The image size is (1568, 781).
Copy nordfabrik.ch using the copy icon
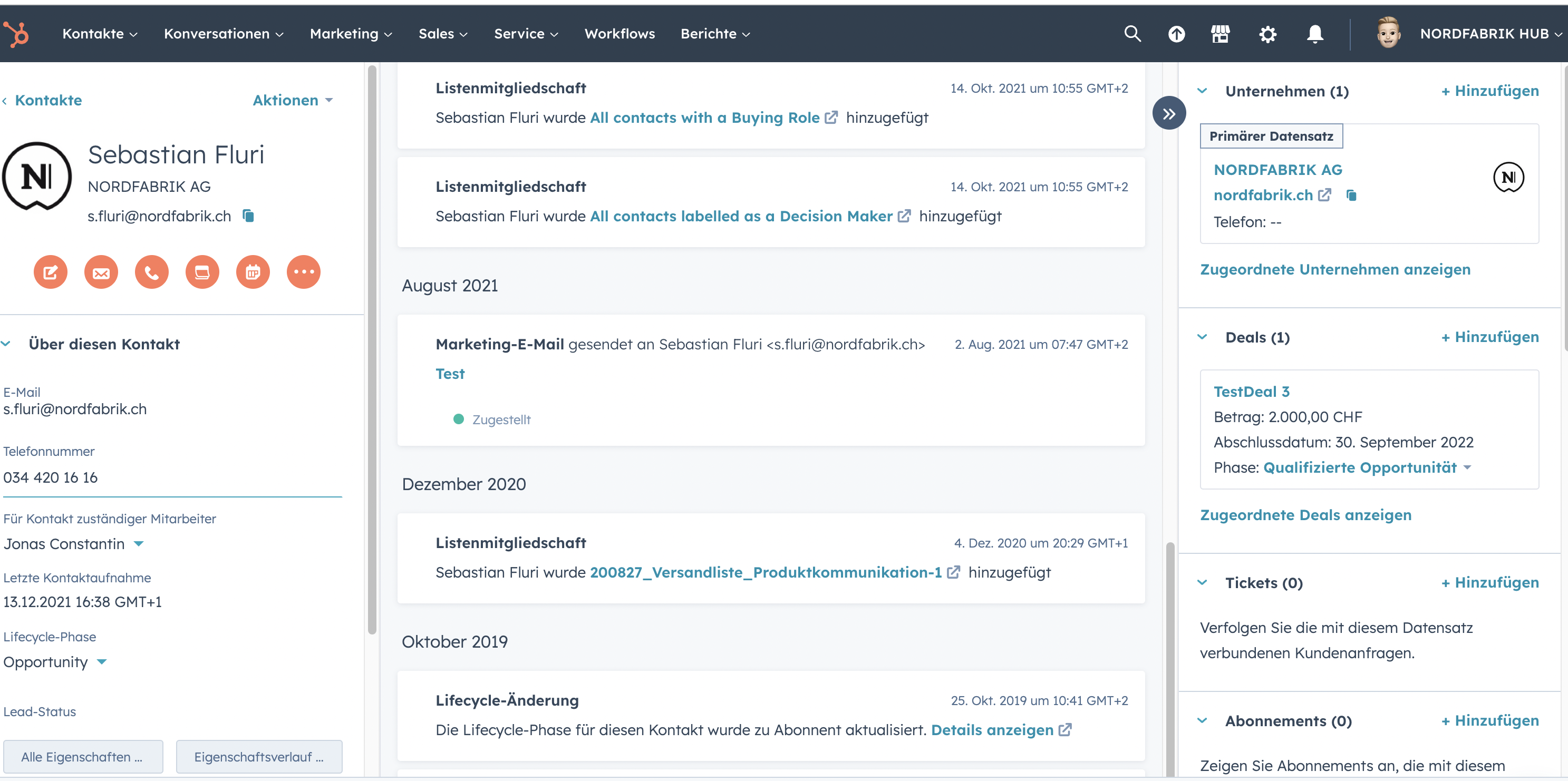[x=1352, y=195]
